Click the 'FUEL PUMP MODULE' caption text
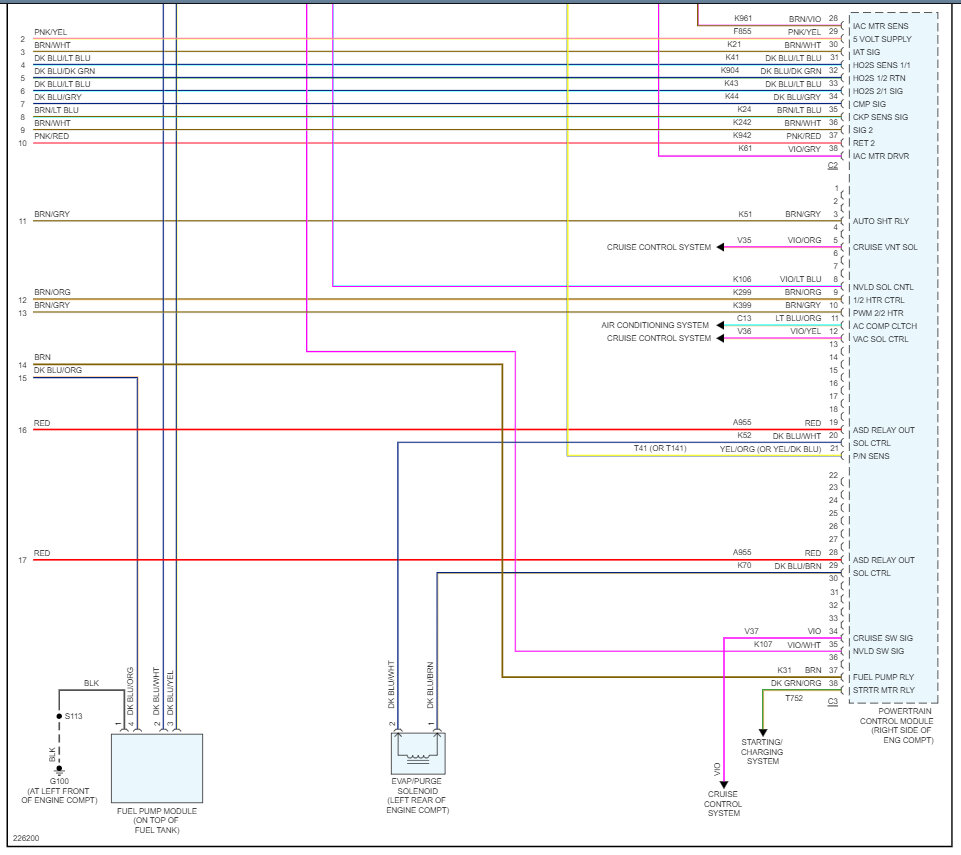Screen dimensions: 961x855 tap(157, 821)
